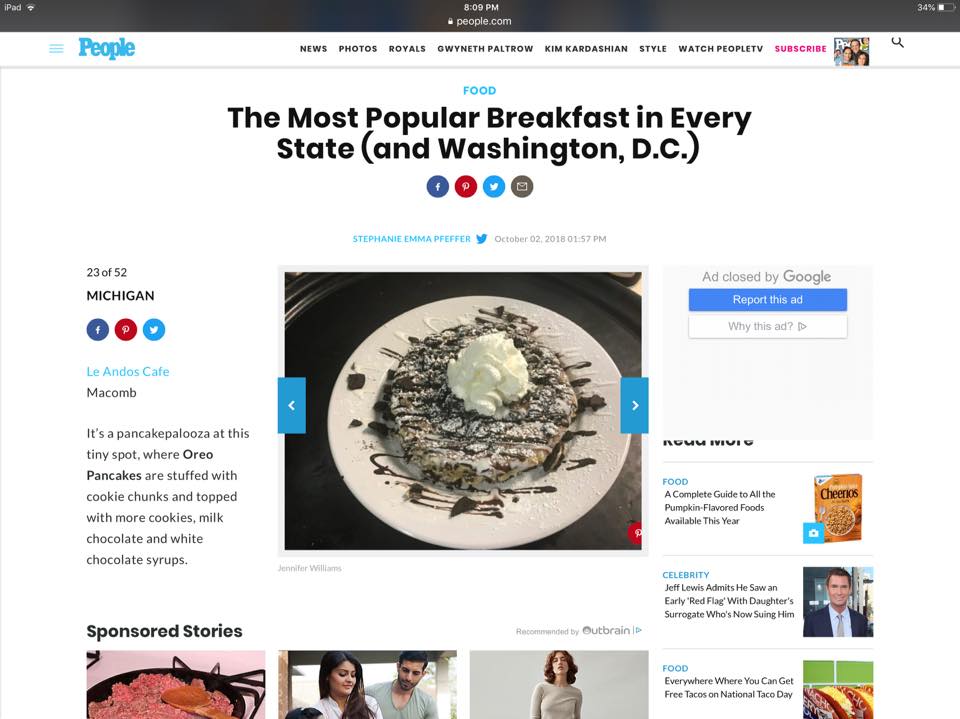Open the hamburger menu icon
The width and height of the screenshot is (960, 719).
[56, 48]
